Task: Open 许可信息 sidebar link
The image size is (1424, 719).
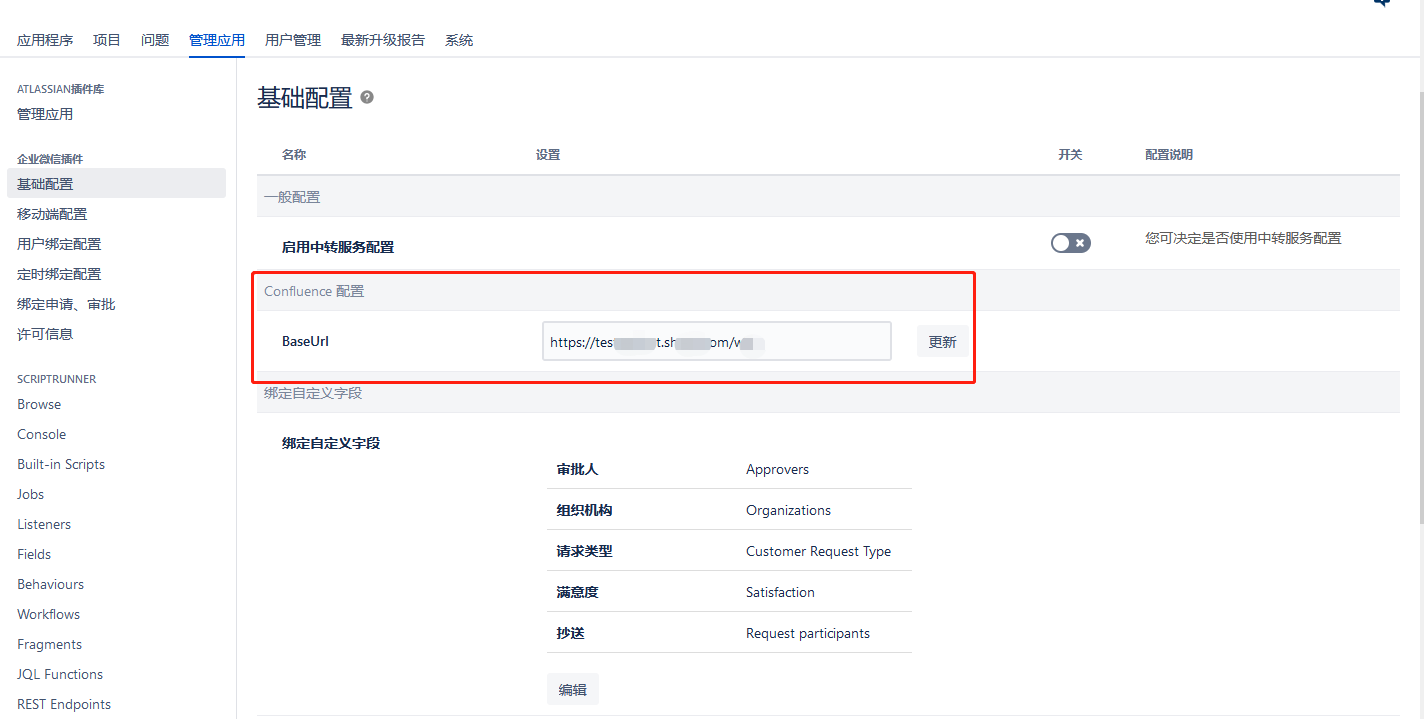Action: pyautogui.click(x=45, y=334)
